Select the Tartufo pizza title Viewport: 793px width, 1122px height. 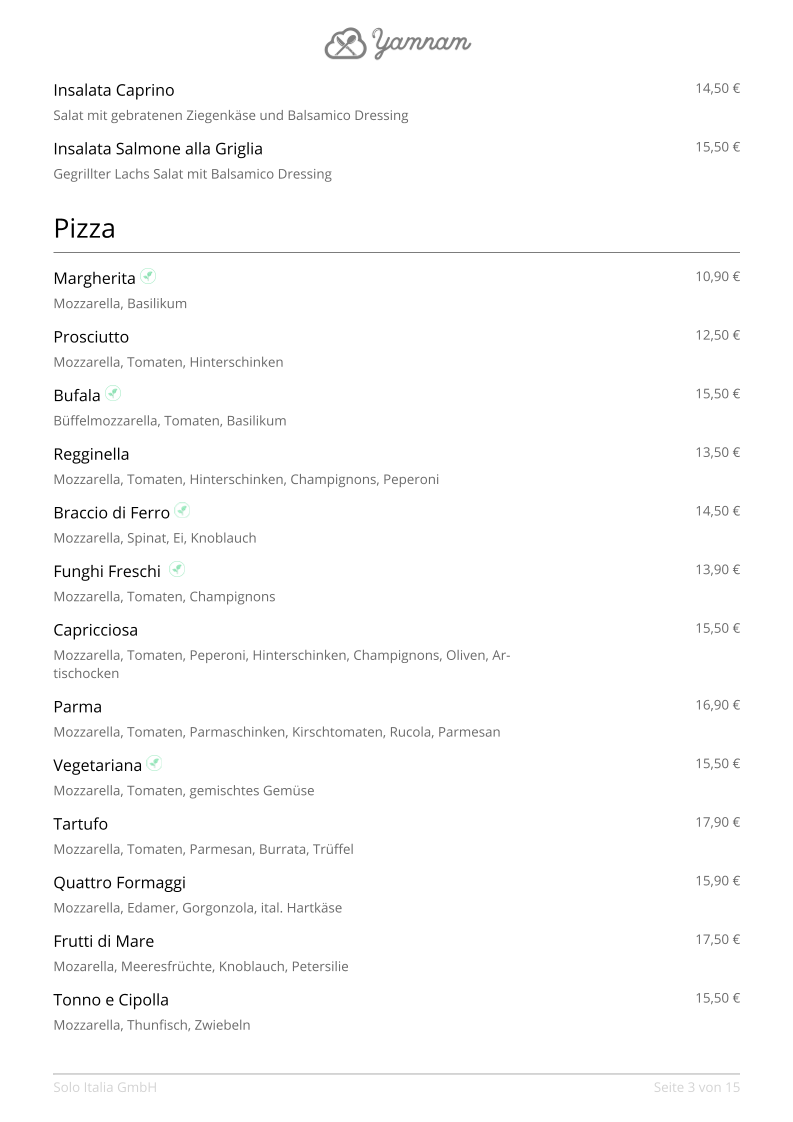tap(81, 824)
